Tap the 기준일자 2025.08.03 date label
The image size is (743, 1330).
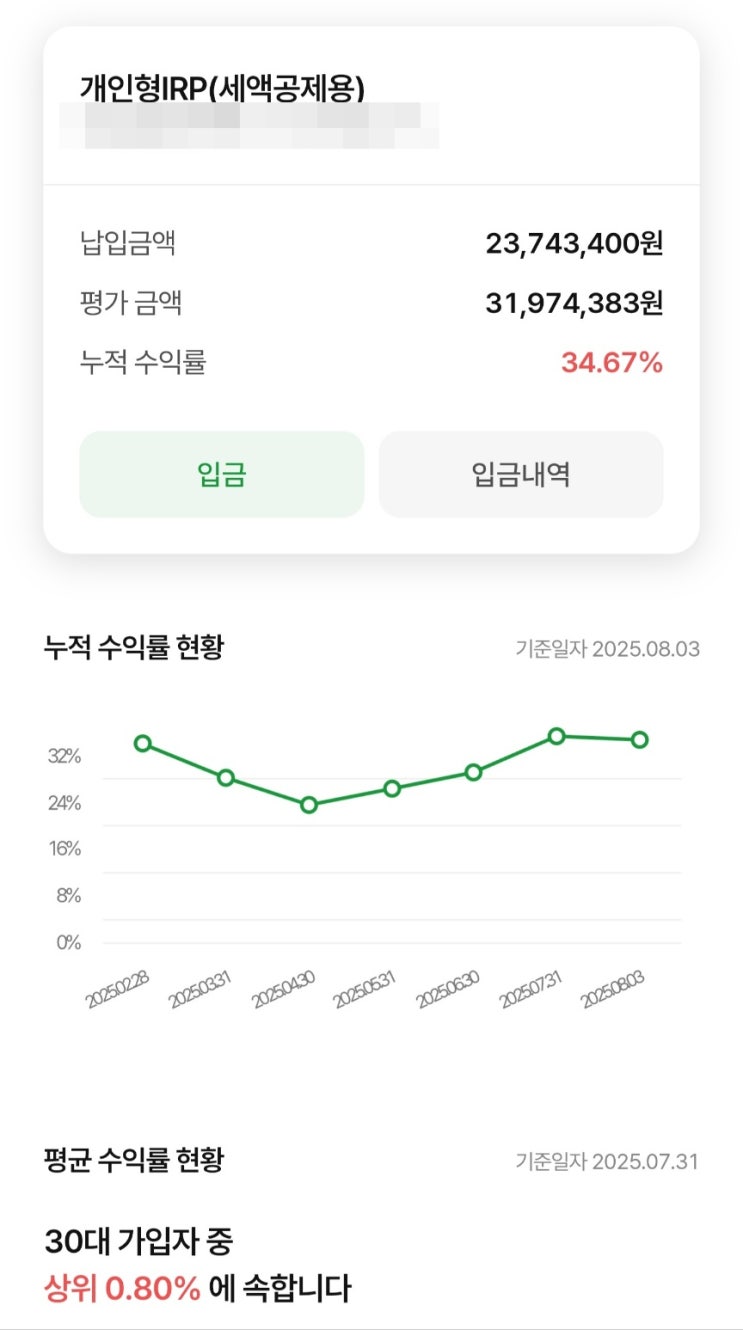click(607, 649)
